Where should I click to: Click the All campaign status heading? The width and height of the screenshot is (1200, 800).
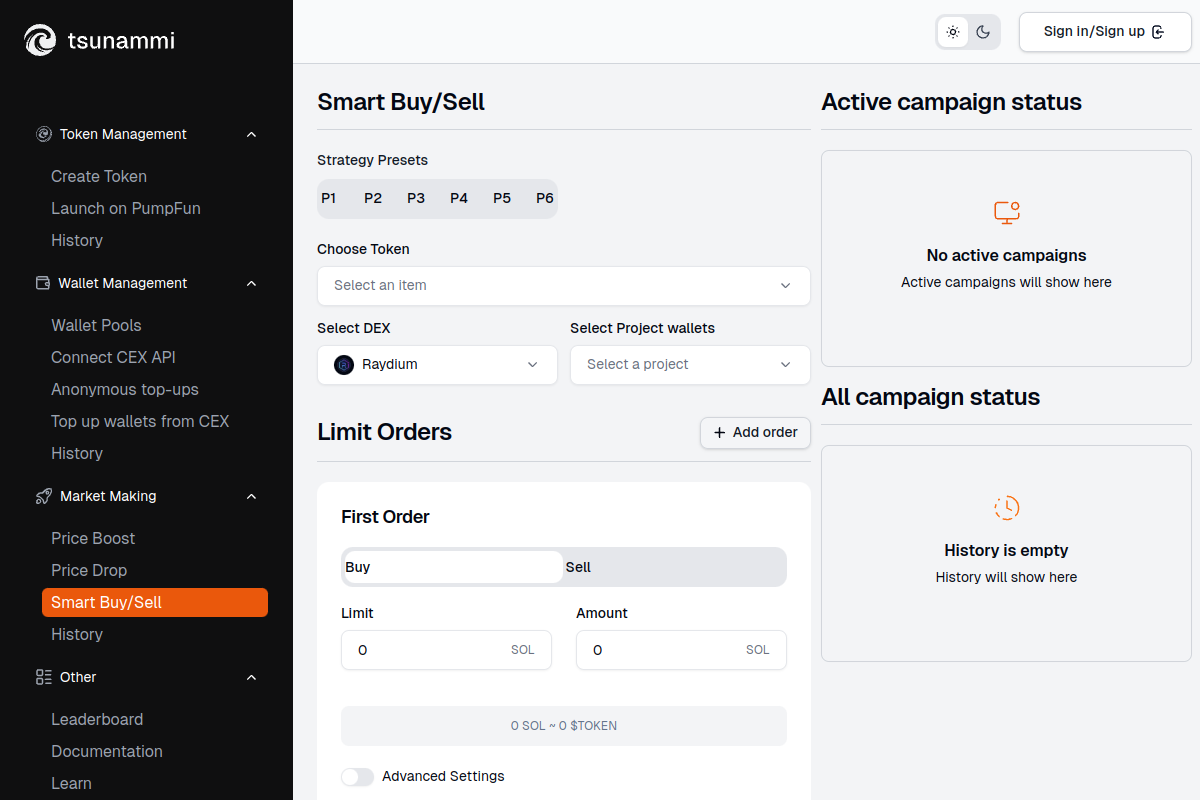(931, 397)
